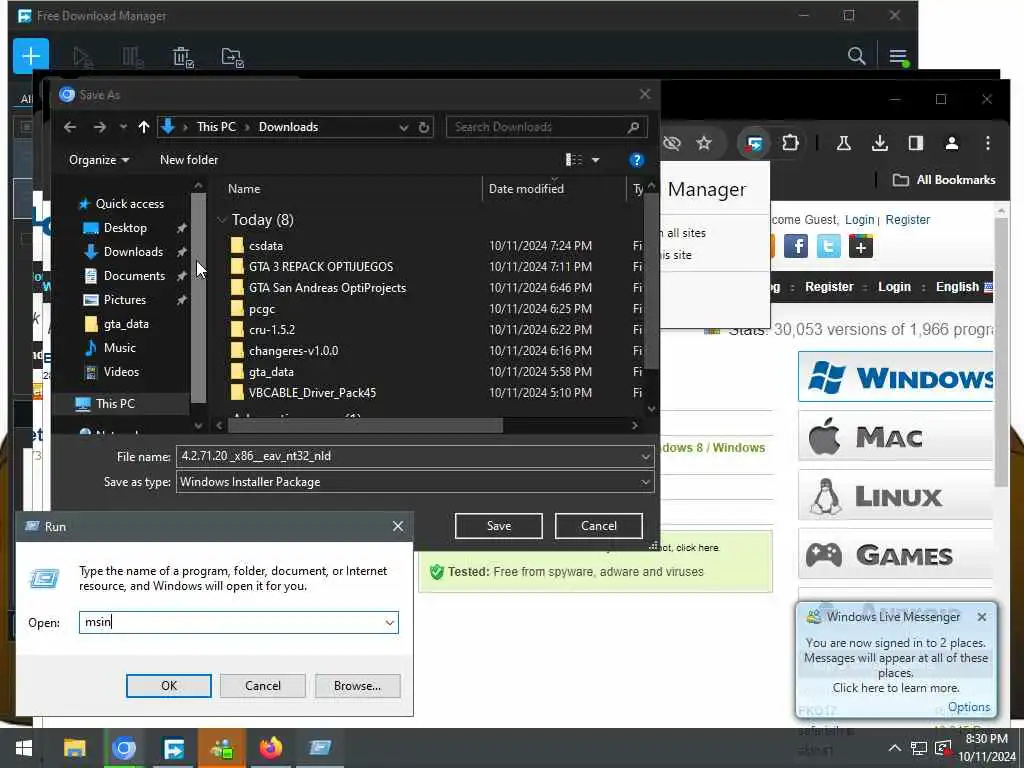The image size is (1024, 768).
Task: Share page via Twitter icon
Action: click(x=828, y=247)
